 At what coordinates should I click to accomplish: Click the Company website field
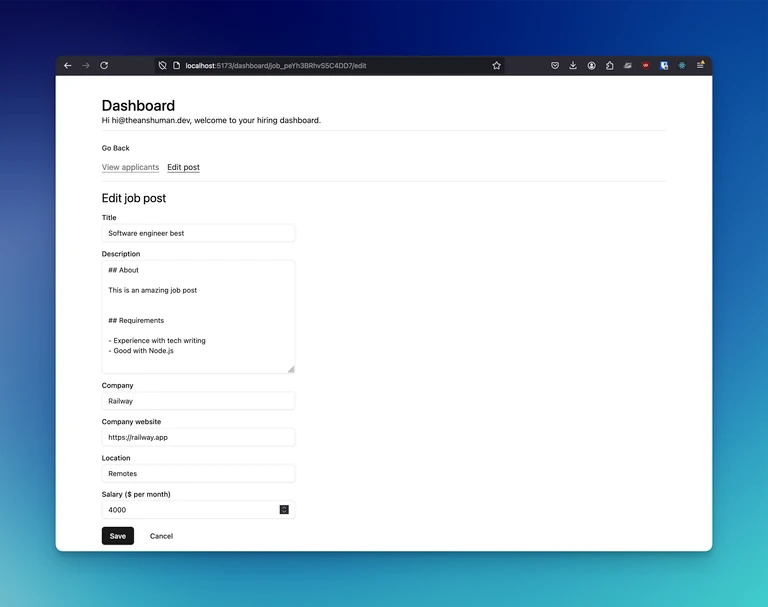198,437
